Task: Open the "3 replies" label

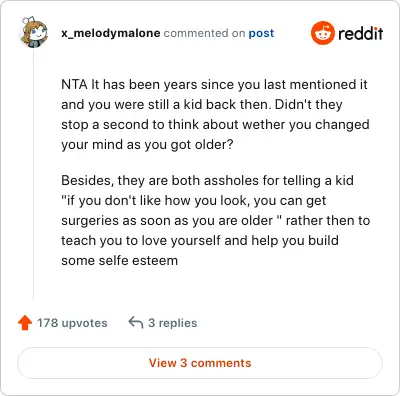Action: 173,323
